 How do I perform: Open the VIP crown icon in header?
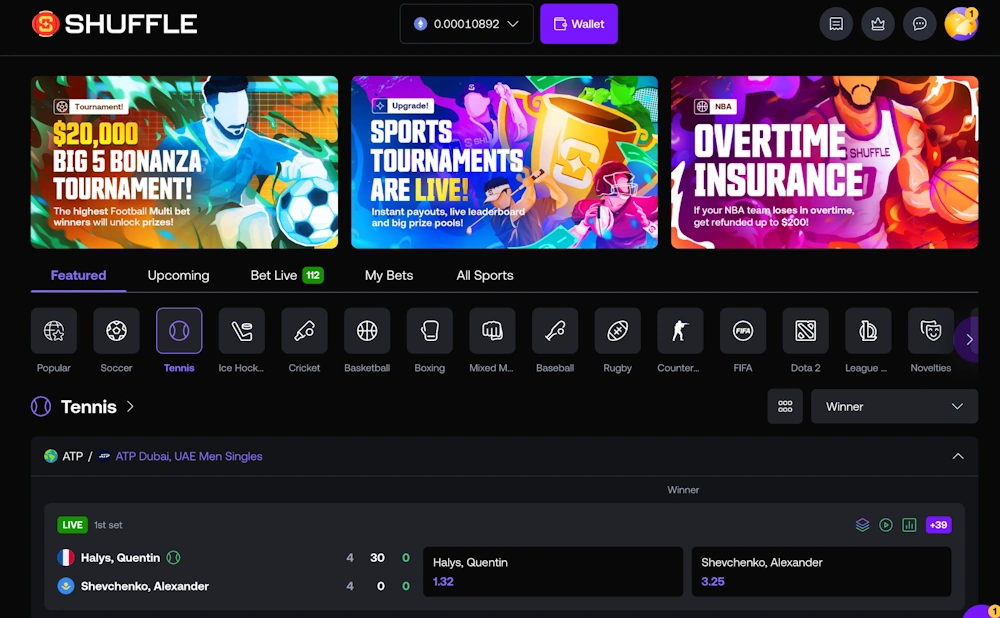(878, 24)
